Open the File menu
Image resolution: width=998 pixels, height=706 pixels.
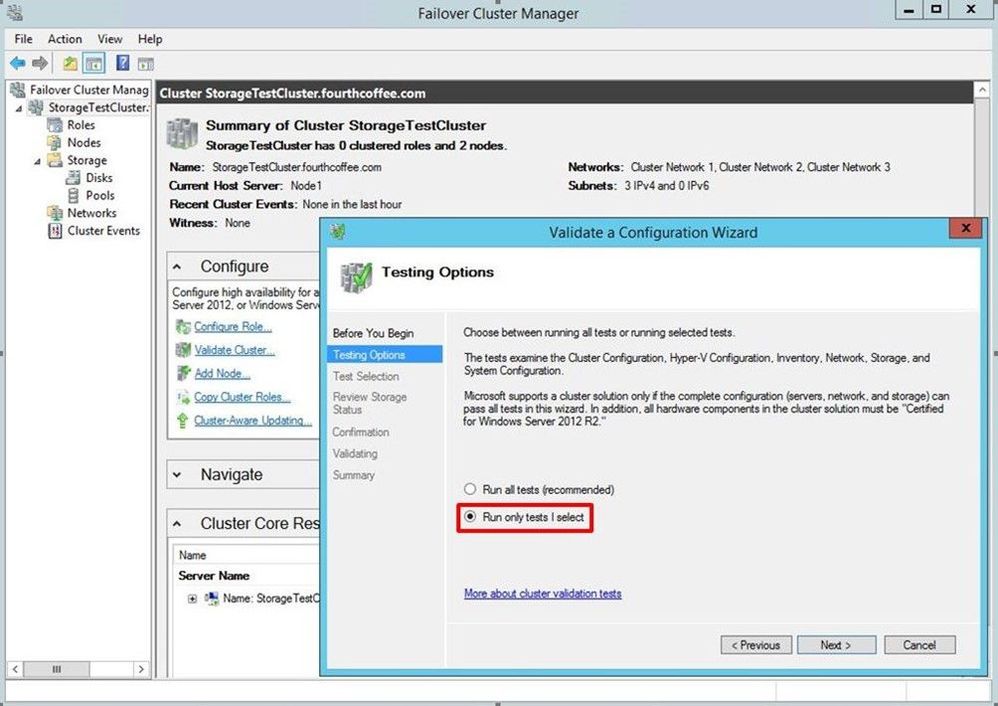click(24, 39)
